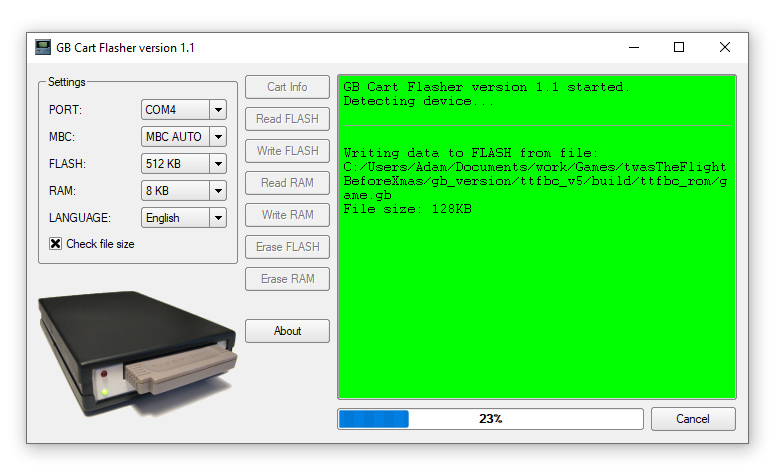Open the MBC AUTO dropdown

coord(184,137)
